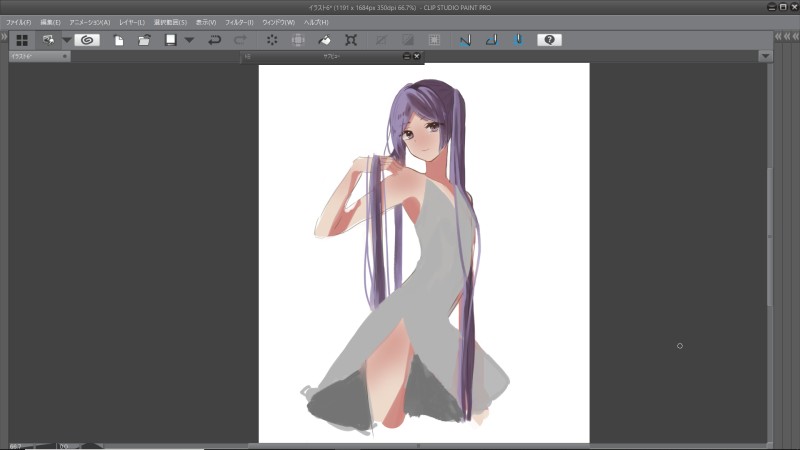Click the Save icon in toolbar
The height and width of the screenshot is (450, 800).
[x=170, y=40]
